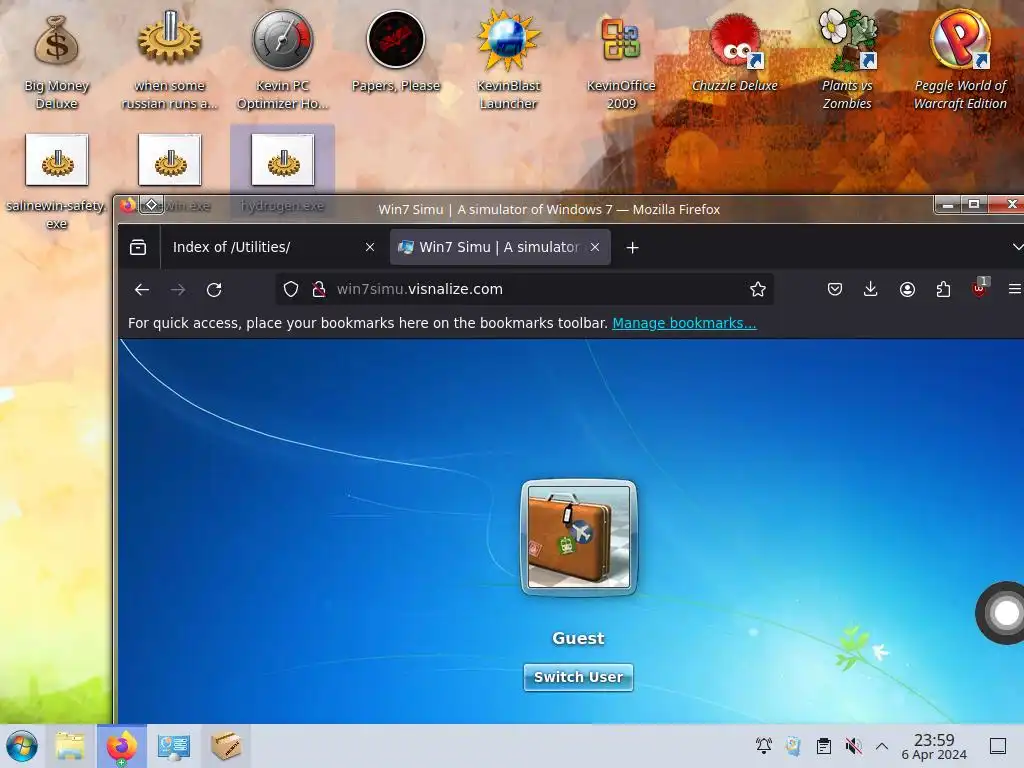Screen dimensions: 1024x768
Task: Open Big Money Deluxe desktop icon
Action: point(57,61)
